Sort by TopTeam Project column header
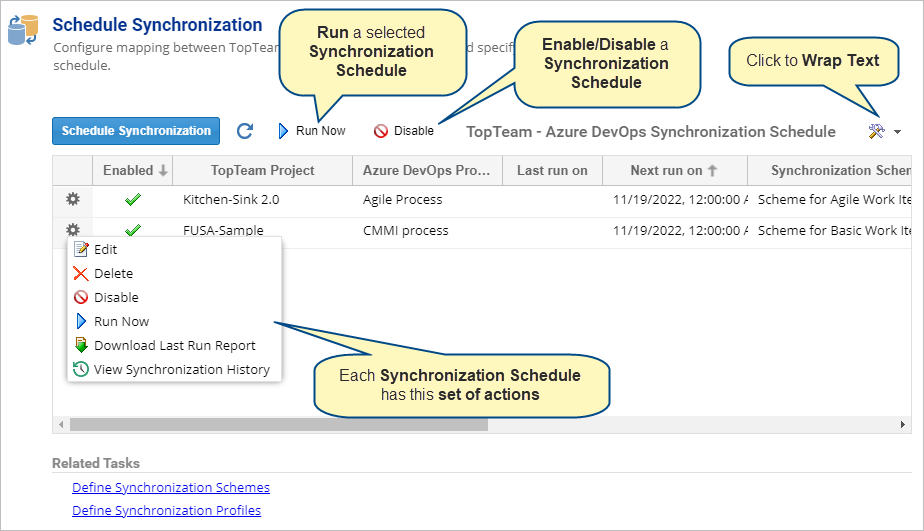The image size is (924, 531). coord(262,170)
